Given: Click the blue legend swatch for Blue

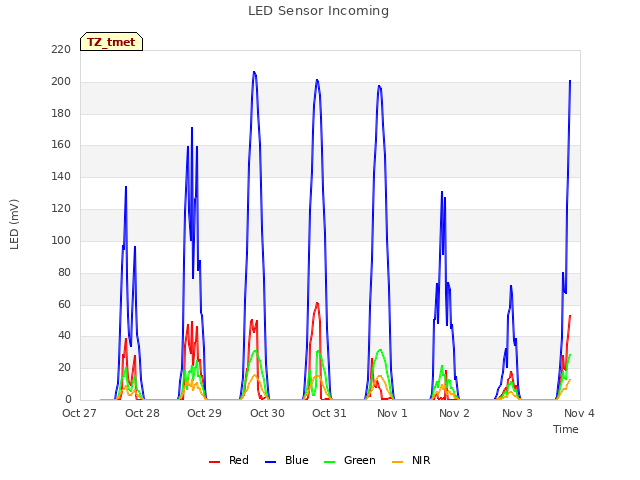Looking at the screenshot, I should [271, 462].
